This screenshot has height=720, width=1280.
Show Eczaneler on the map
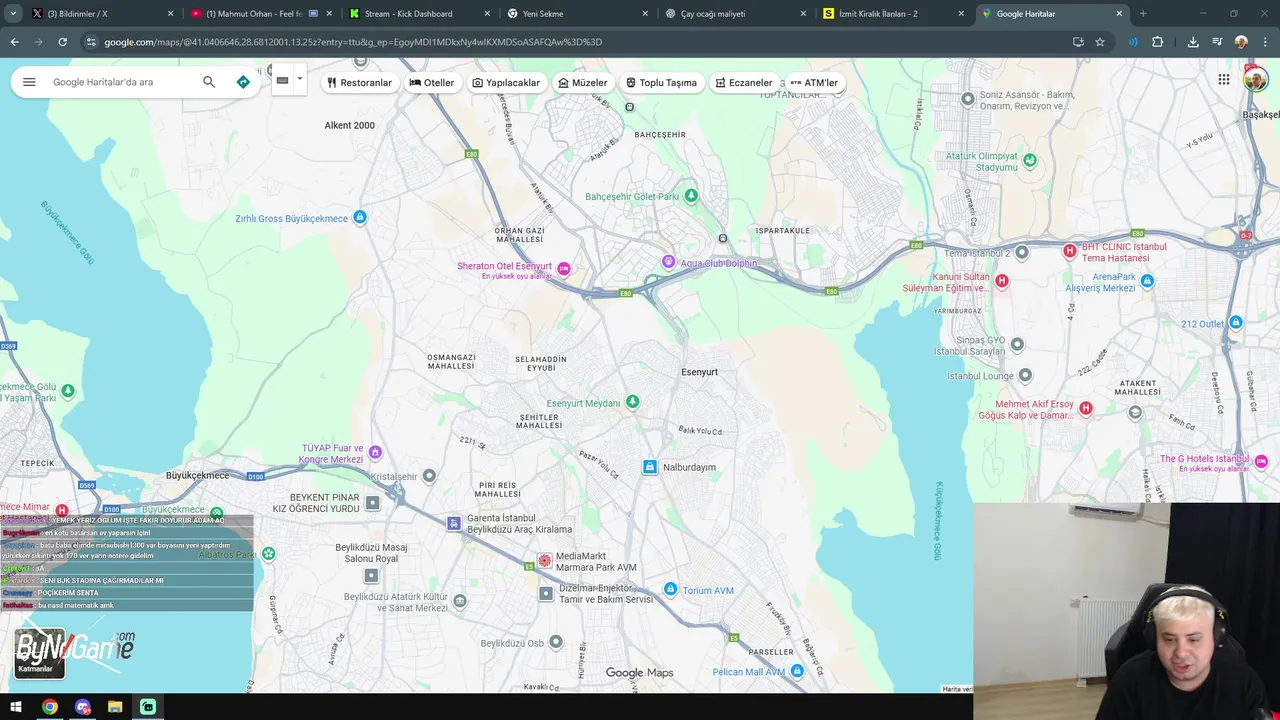[x=744, y=83]
